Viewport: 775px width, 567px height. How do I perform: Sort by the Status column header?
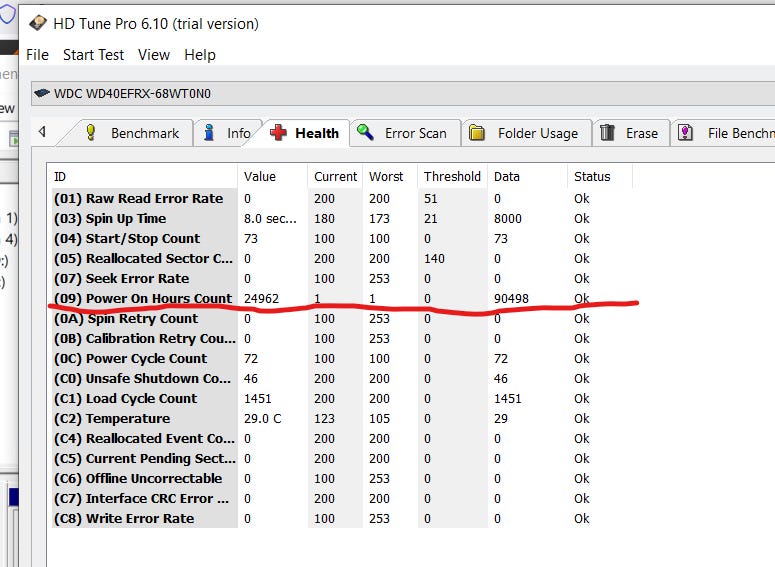[x=592, y=177]
